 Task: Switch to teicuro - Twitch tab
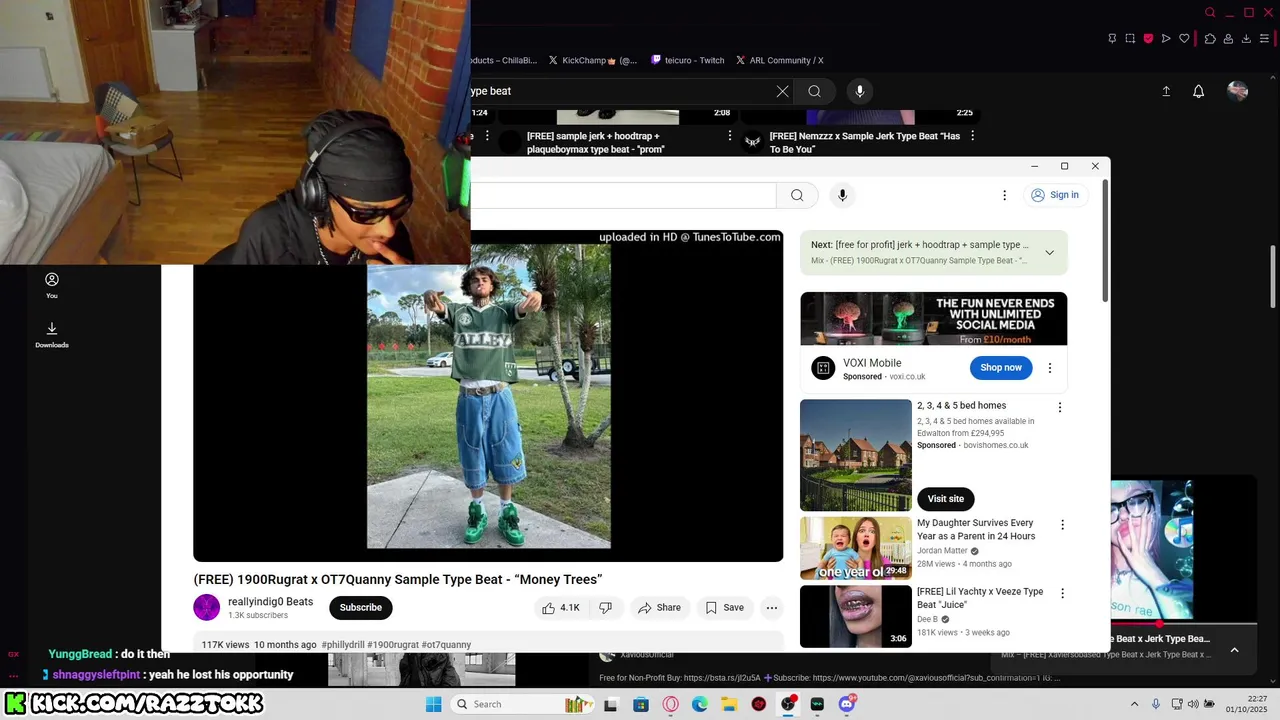(688, 60)
